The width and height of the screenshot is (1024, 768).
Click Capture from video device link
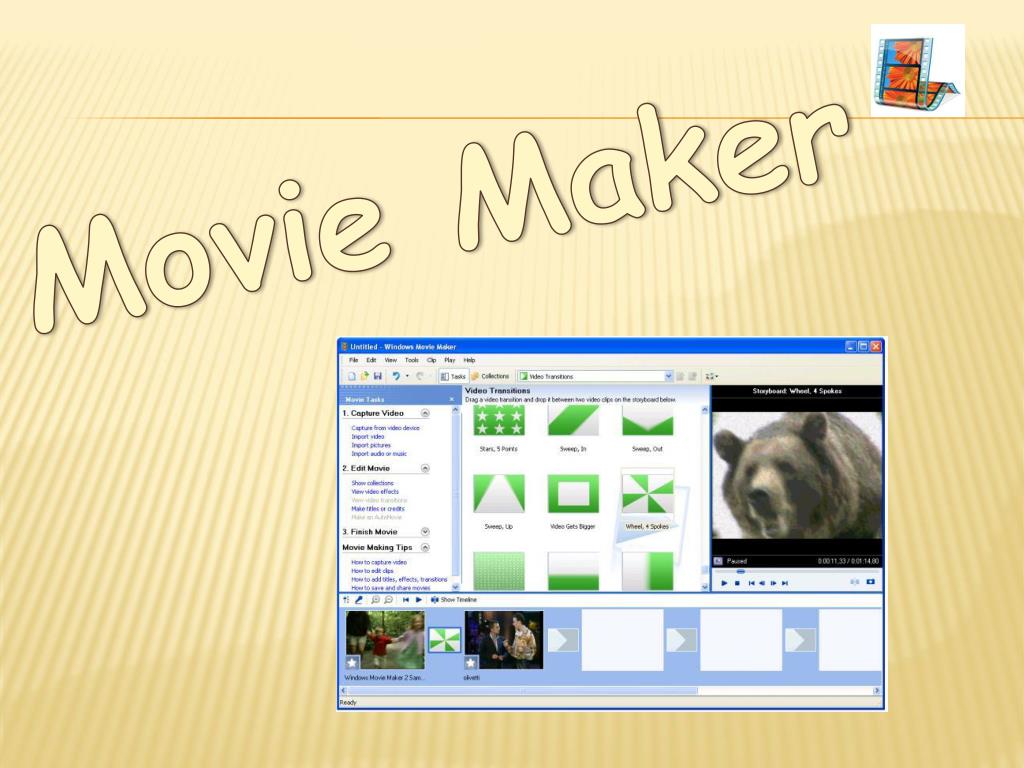point(385,428)
